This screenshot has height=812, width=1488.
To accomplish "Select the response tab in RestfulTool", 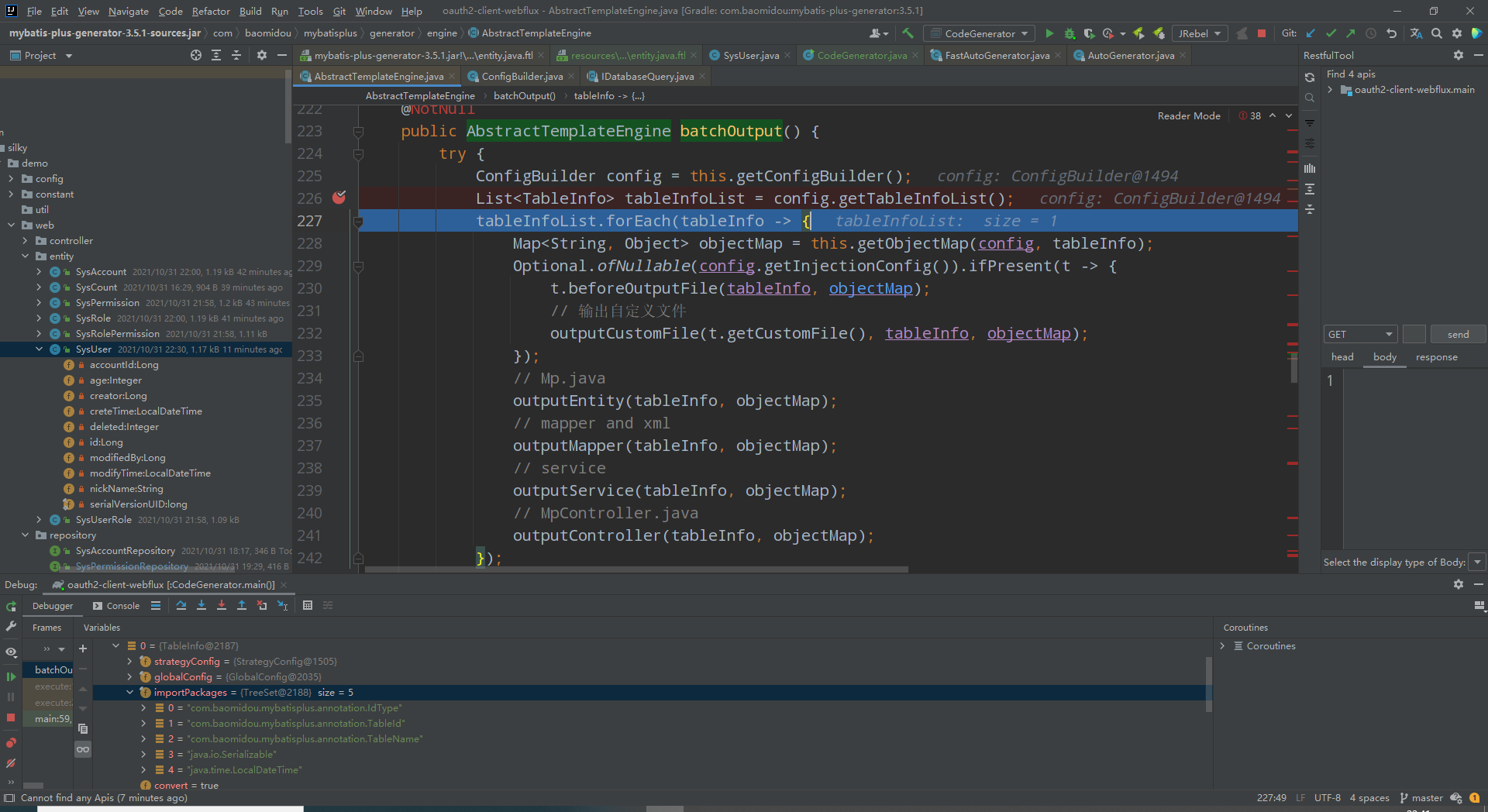I will 1436,357.
